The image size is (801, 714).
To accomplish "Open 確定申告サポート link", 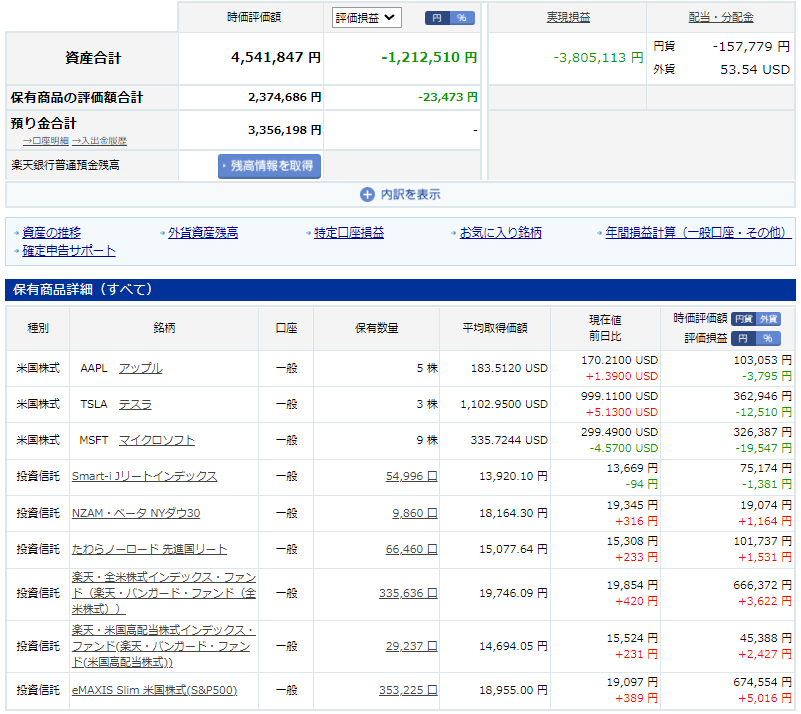I will 69,251.
